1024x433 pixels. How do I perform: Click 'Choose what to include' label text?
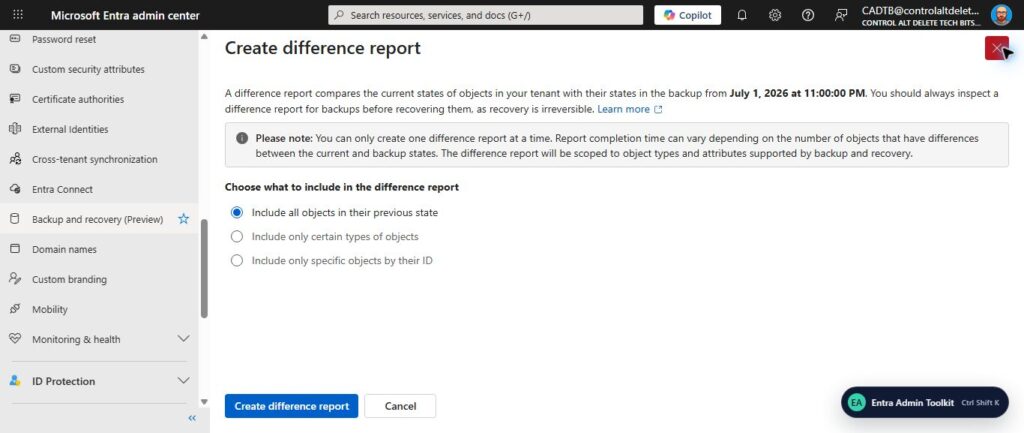[342, 187]
